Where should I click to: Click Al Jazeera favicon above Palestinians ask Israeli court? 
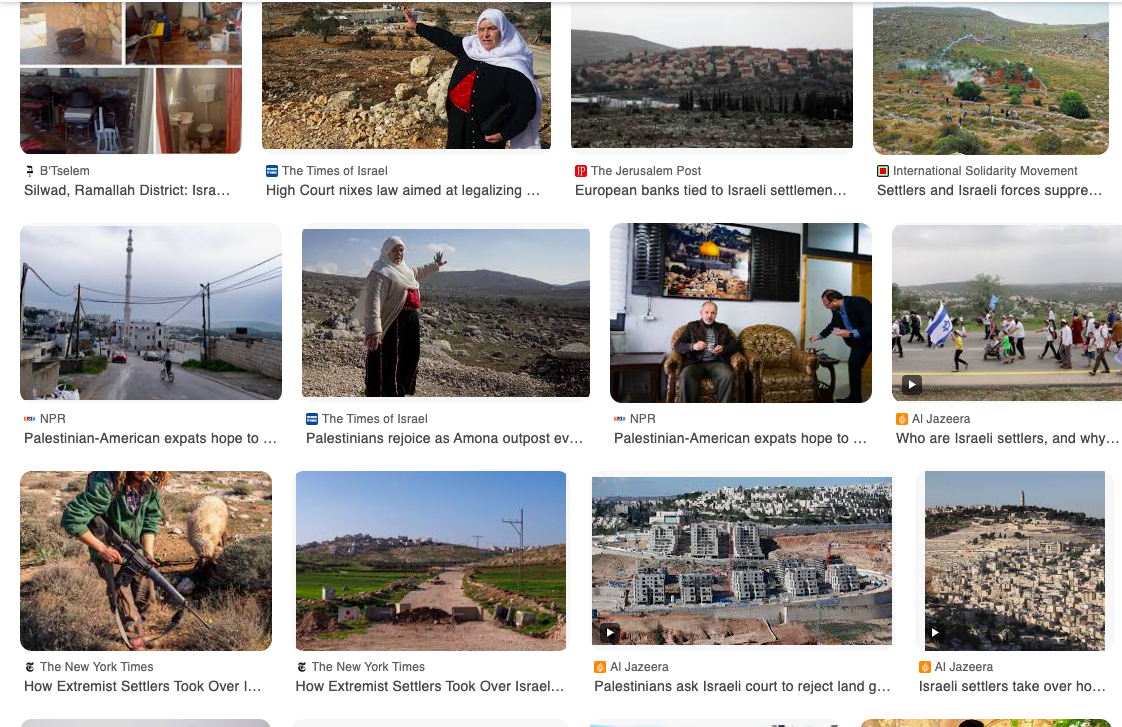[600, 667]
